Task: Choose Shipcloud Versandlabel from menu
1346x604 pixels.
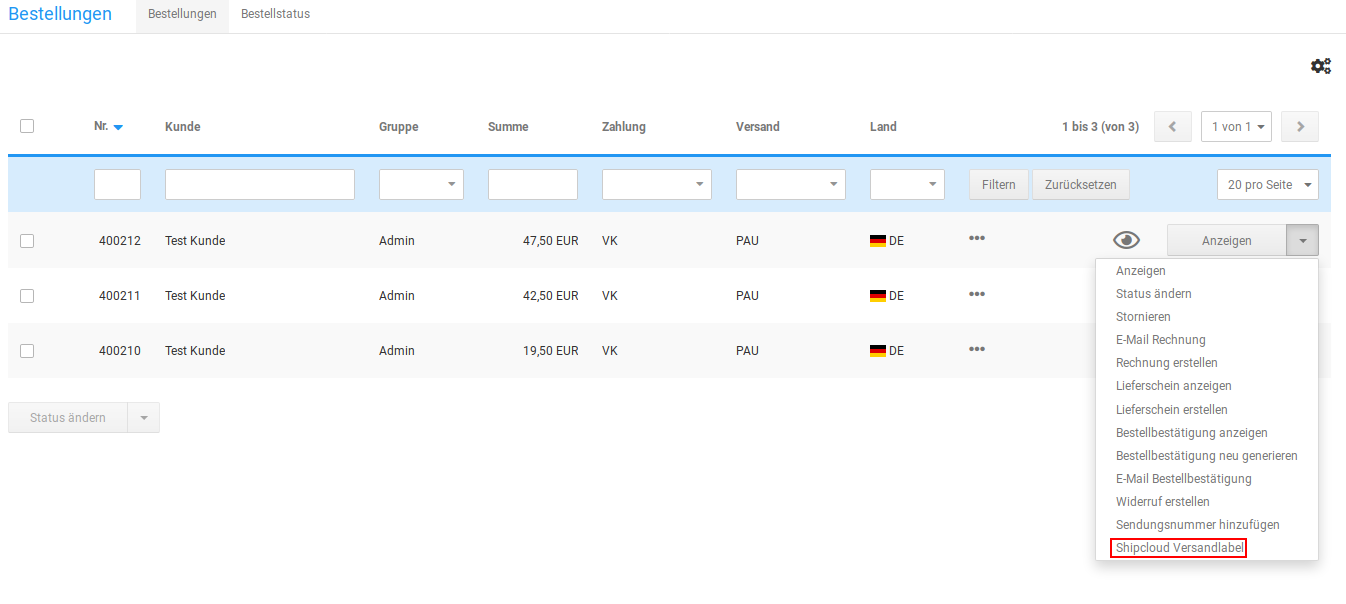Action: click(x=1179, y=548)
